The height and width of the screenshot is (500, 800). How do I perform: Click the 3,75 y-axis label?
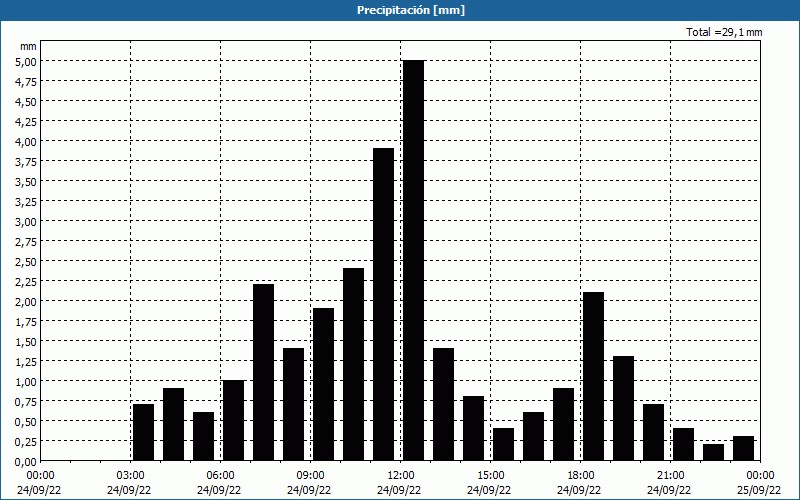point(26,161)
